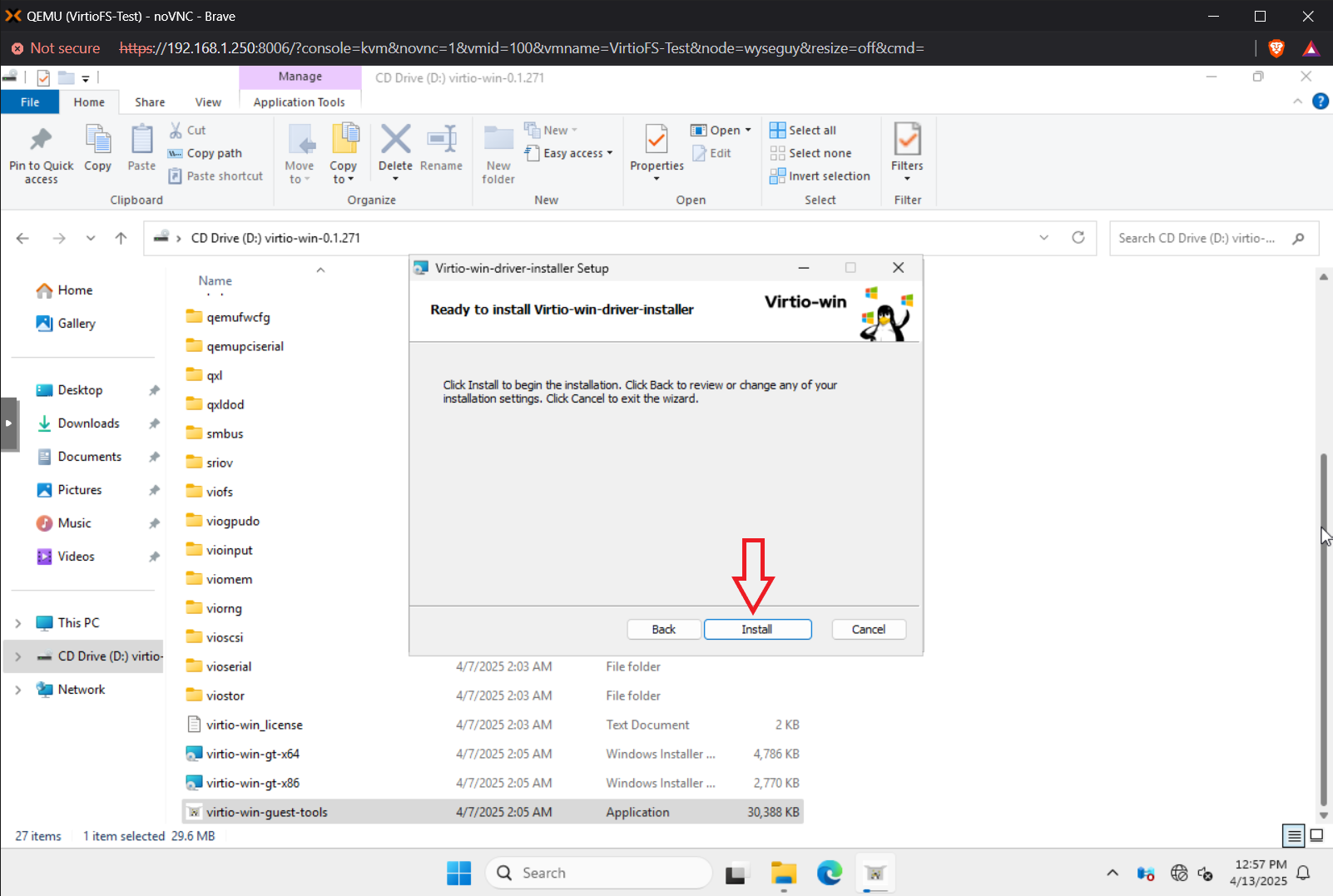Click Cut in the Clipboard group
Viewport: 1333px width, 896px height.
[x=188, y=131]
